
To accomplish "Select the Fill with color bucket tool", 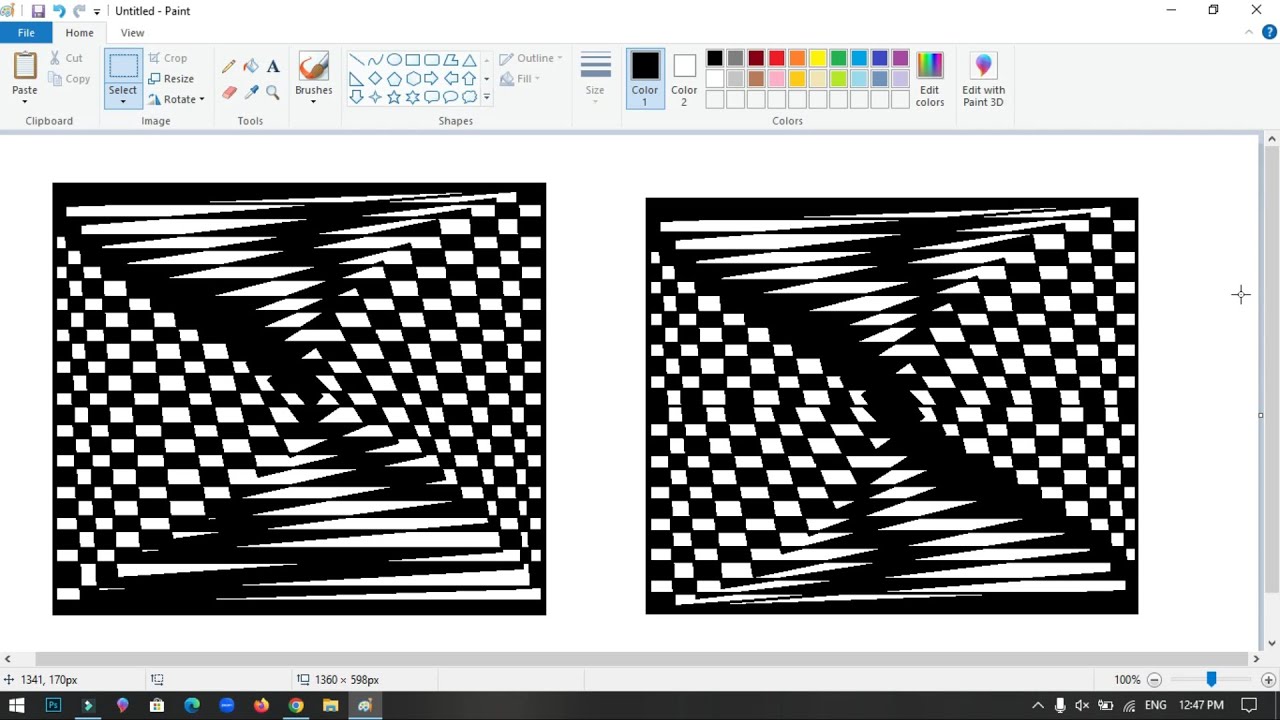I will point(250,66).
